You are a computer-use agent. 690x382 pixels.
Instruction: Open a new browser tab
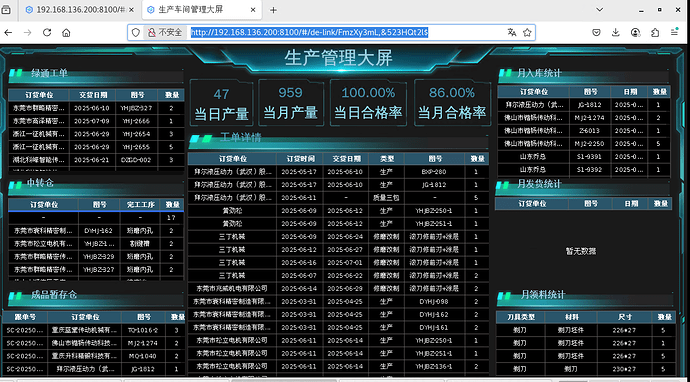pos(273,10)
